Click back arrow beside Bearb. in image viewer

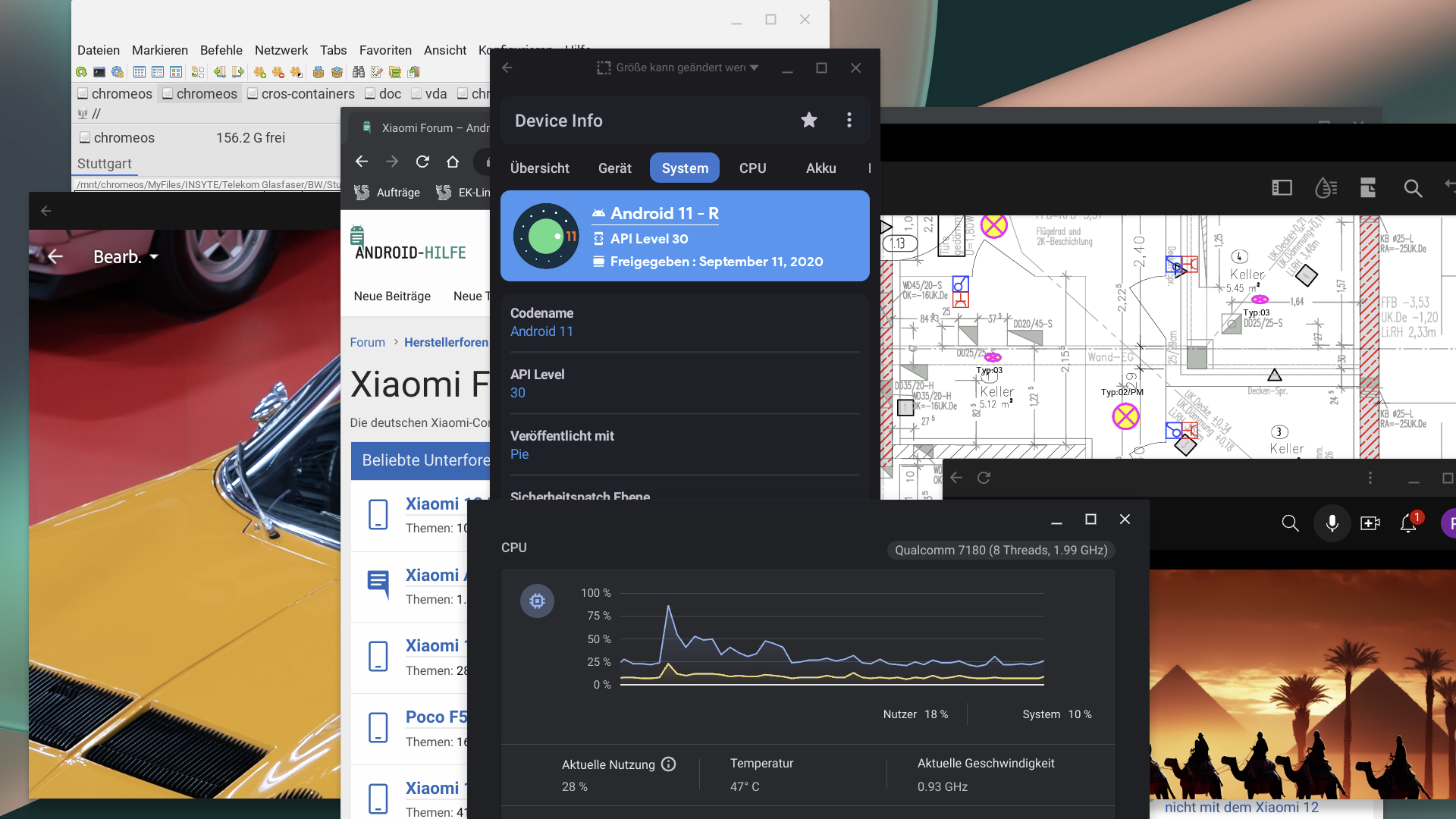point(55,257)
